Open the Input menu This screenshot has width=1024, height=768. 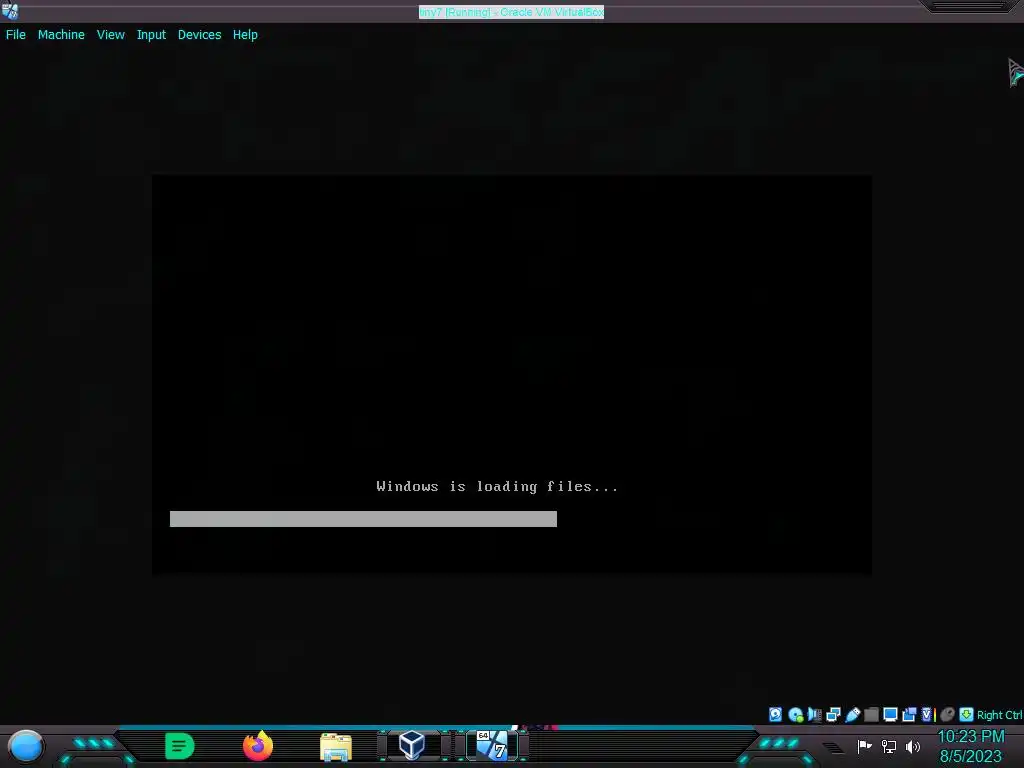point(151,35)
